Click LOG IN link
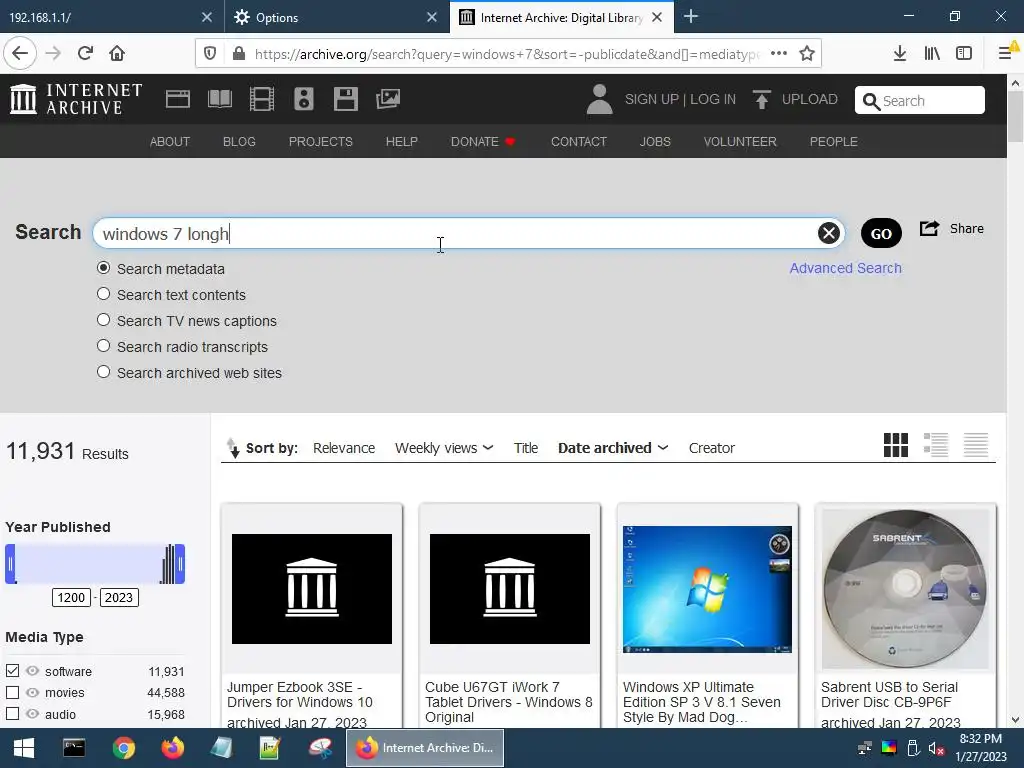Image resolution: width=1024 pixels, height=768 pixels. click(x=712, y=99)
